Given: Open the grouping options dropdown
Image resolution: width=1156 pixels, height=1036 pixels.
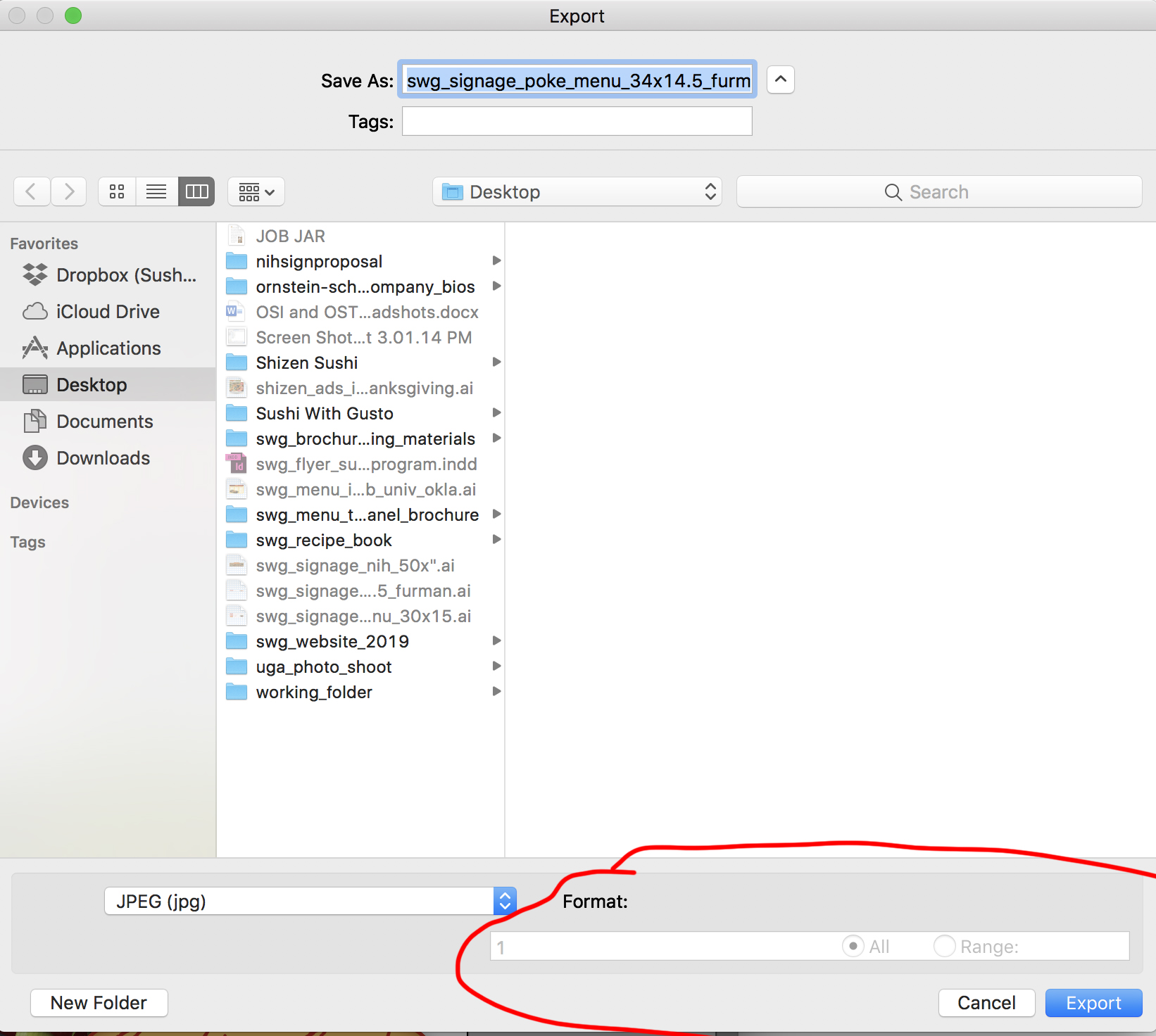Looking at the screenshot, I should click(255, 191).
